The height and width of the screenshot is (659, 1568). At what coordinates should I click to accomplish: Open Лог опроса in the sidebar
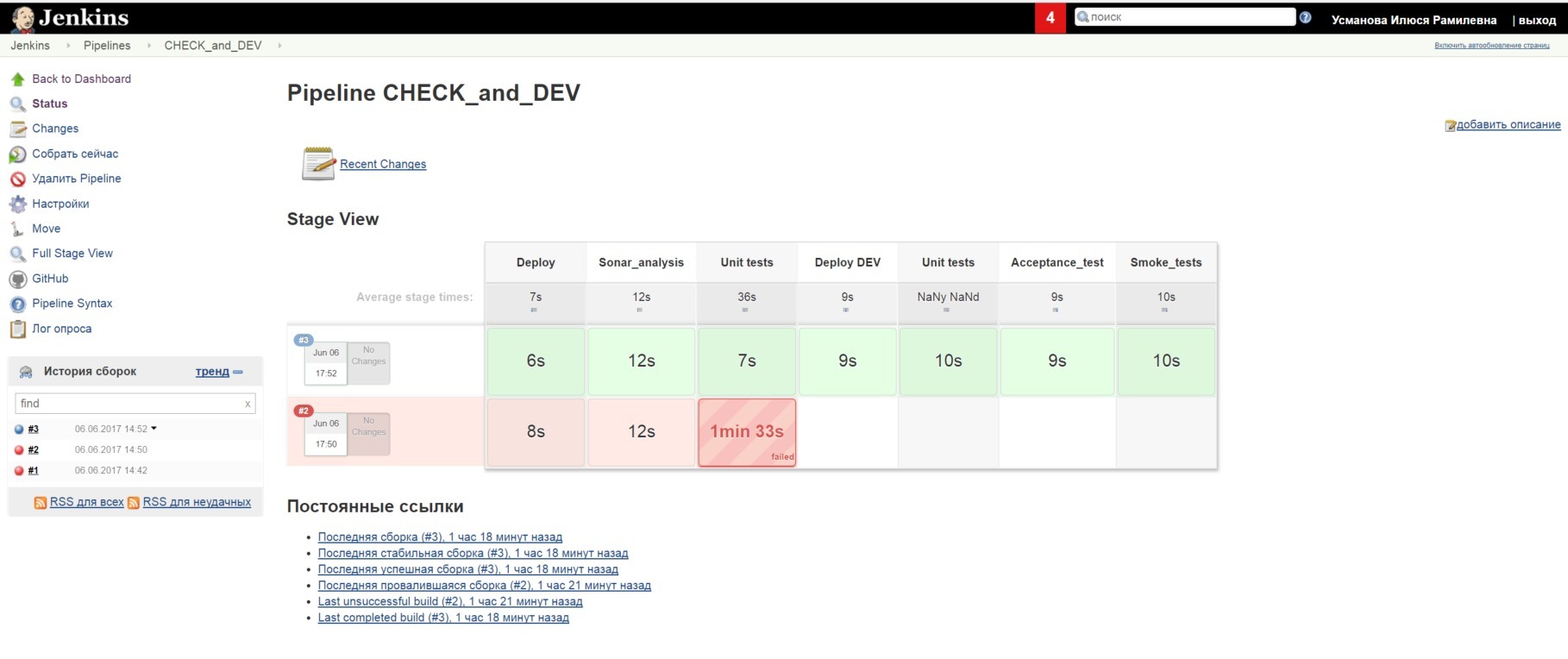(x=62, y=329)
